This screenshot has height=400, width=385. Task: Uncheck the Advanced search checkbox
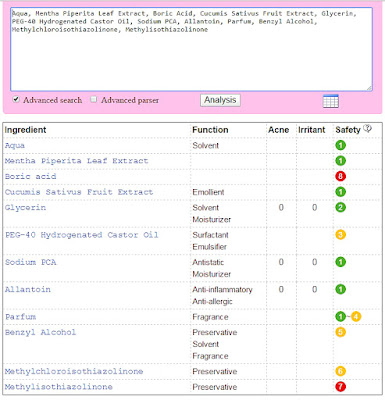click(16, 99)
